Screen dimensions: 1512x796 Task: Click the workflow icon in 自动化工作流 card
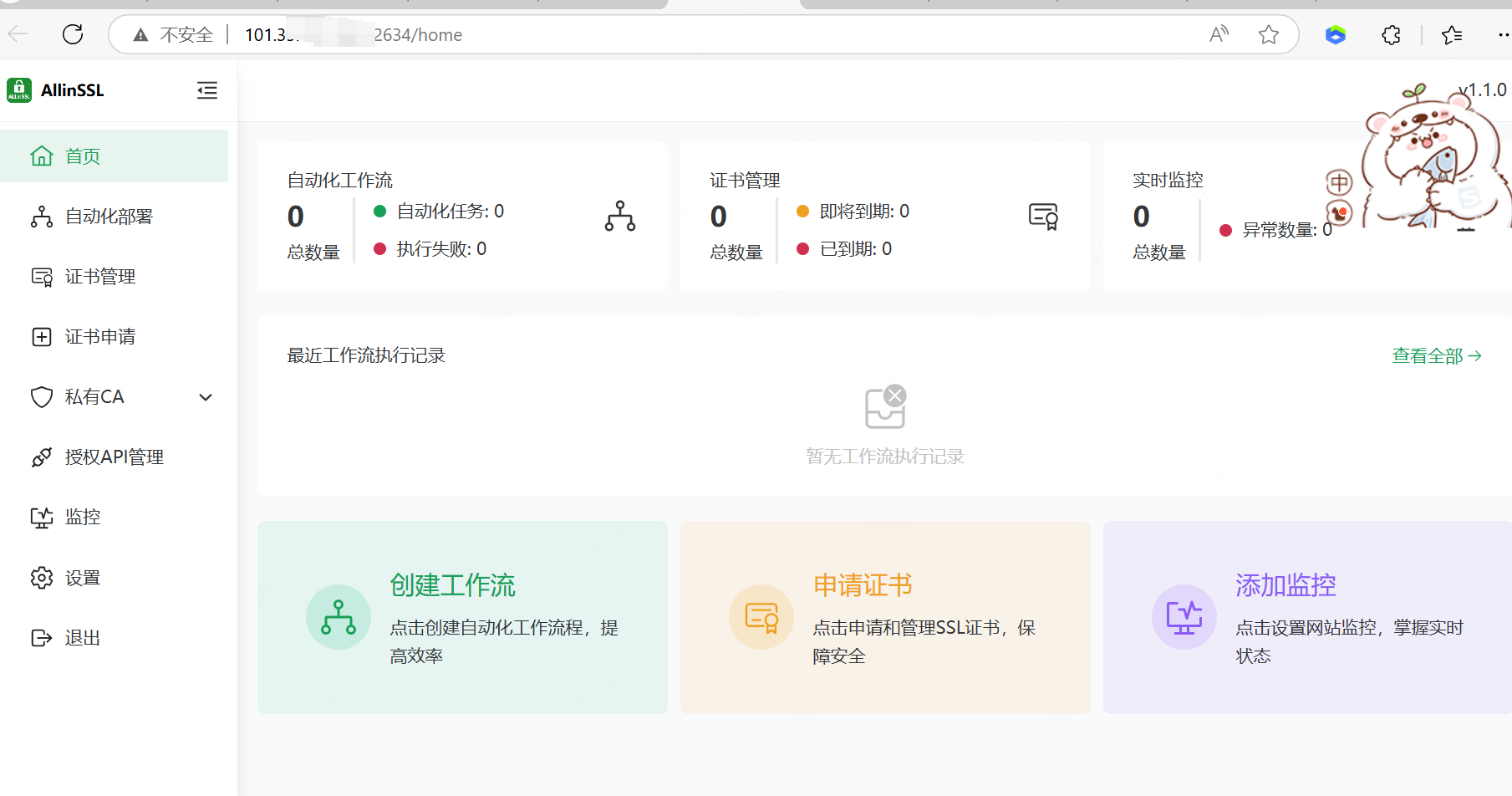coord(620,216)
